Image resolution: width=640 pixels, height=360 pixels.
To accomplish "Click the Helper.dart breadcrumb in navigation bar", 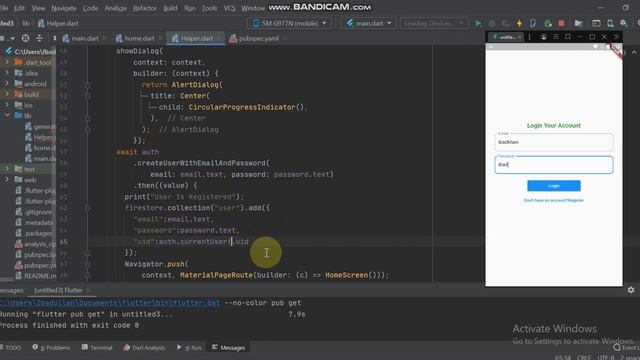I will (x=58, y=23).
